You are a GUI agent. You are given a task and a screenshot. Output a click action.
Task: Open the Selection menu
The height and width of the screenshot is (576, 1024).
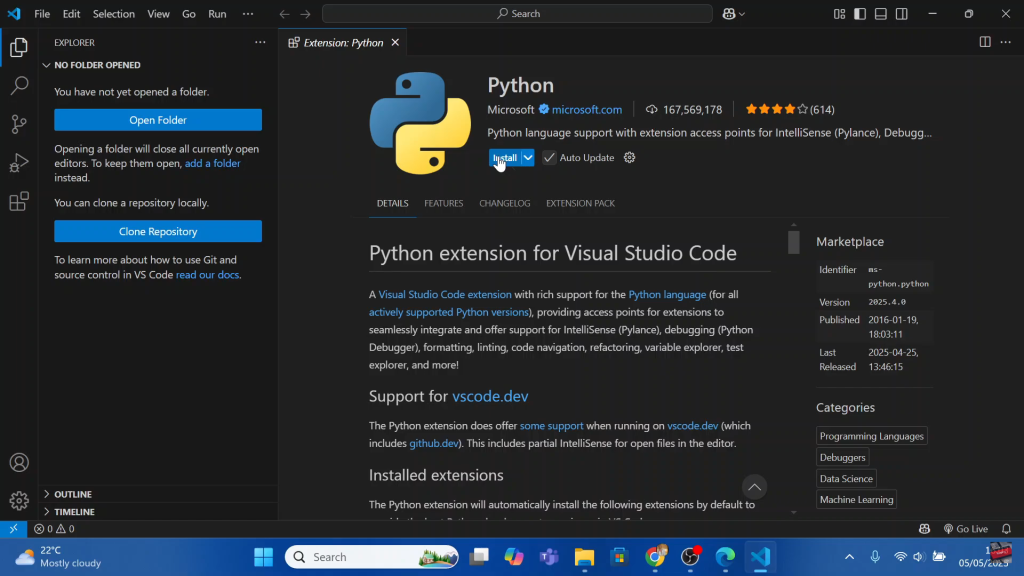point(114,14)
